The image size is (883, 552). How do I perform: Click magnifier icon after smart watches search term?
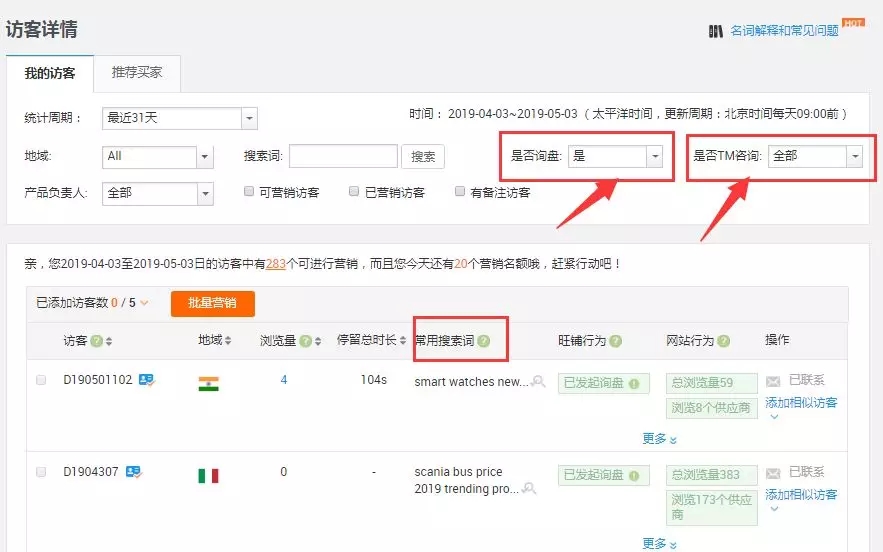[539, 381]
